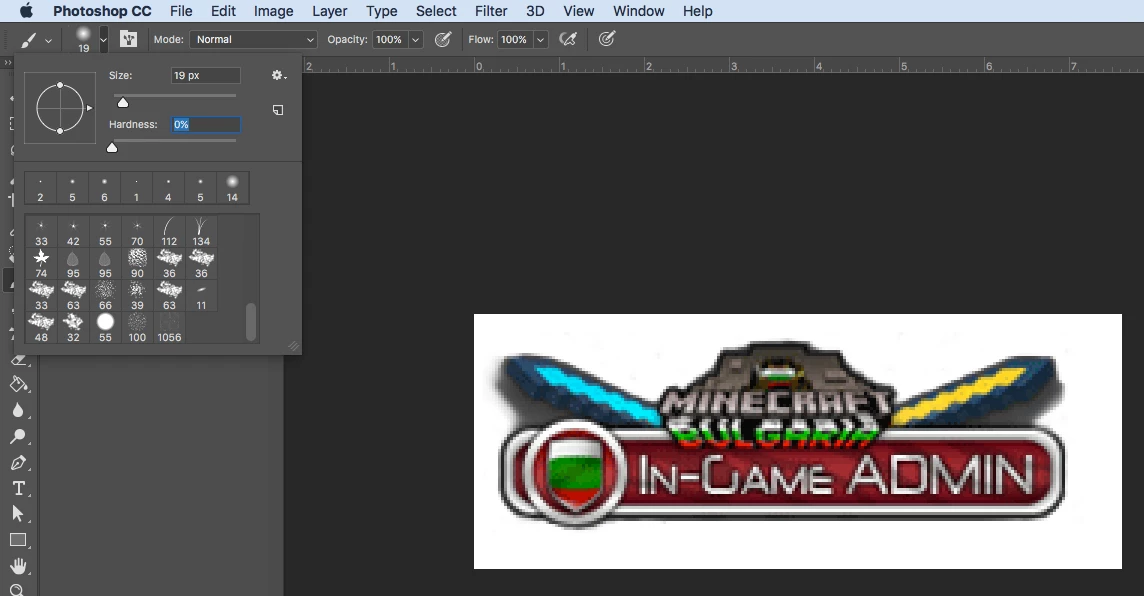Select the Hand tool
This screenshot has width=1144, height=596.
coord(18,565)
